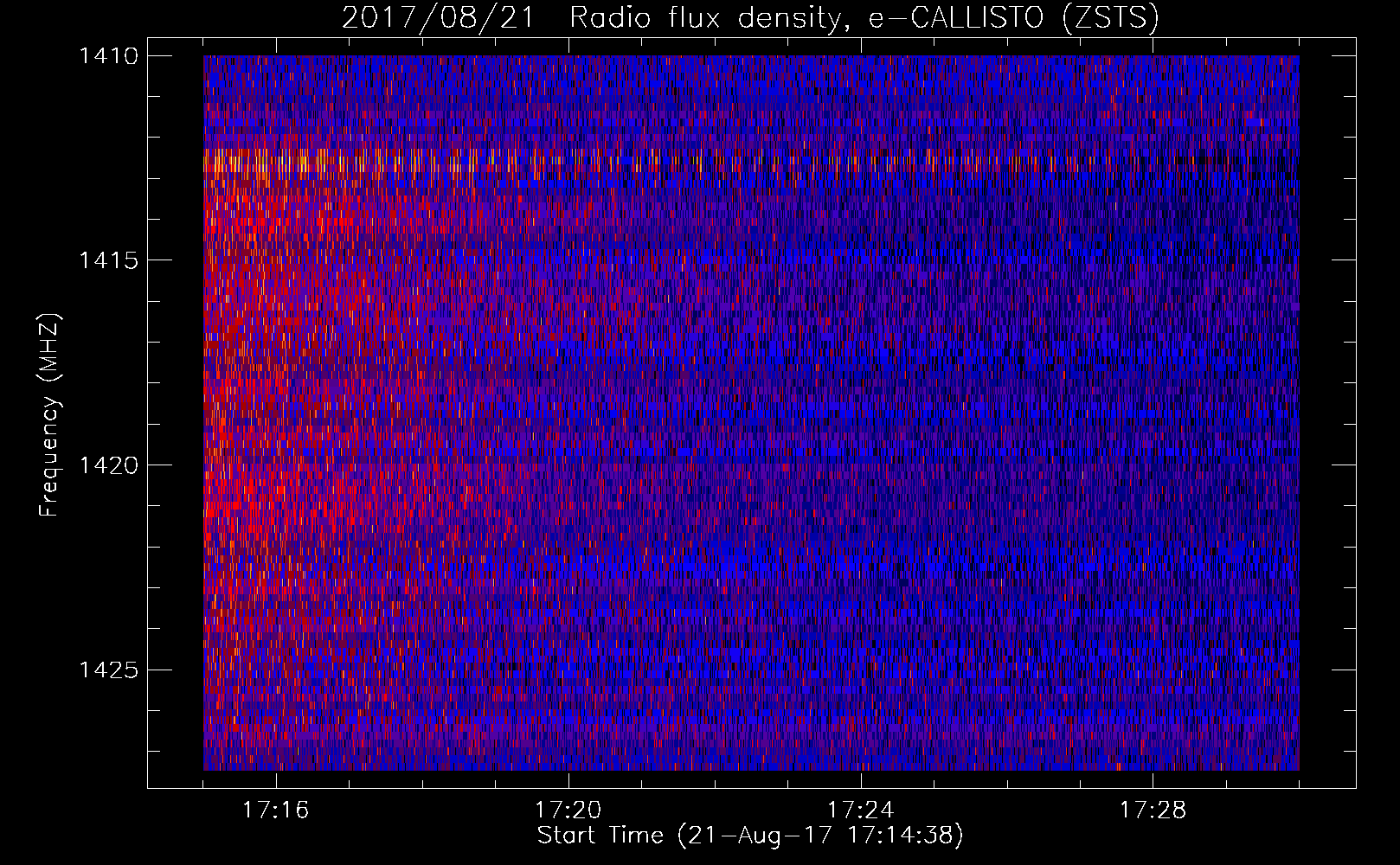Click the 17:16 time axis label
The image size is (1400, 865).
[x=276, y=811]
